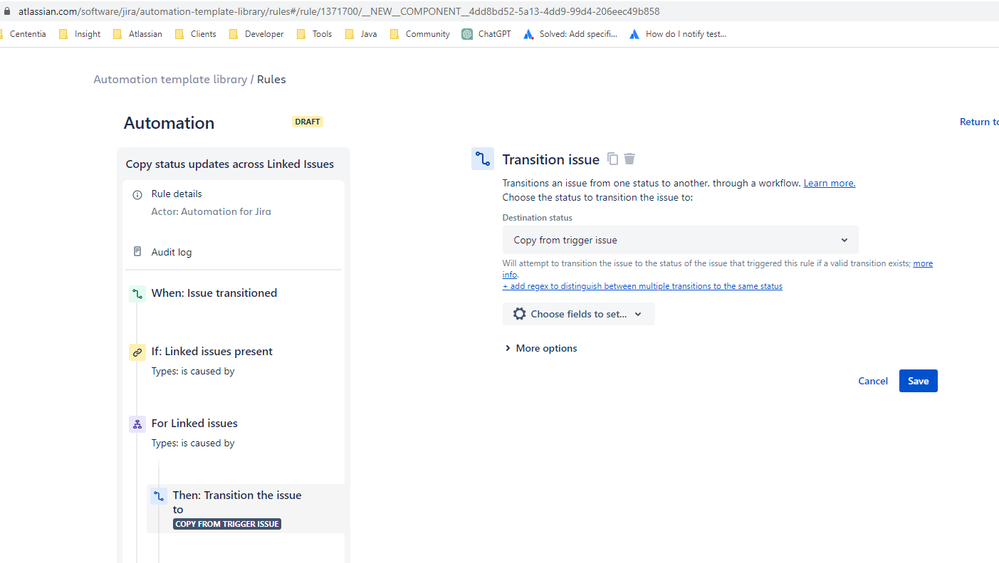The image size is (999, 563).
Task: Click the lock icon in the address bar
Action: [x=7, y=11]
